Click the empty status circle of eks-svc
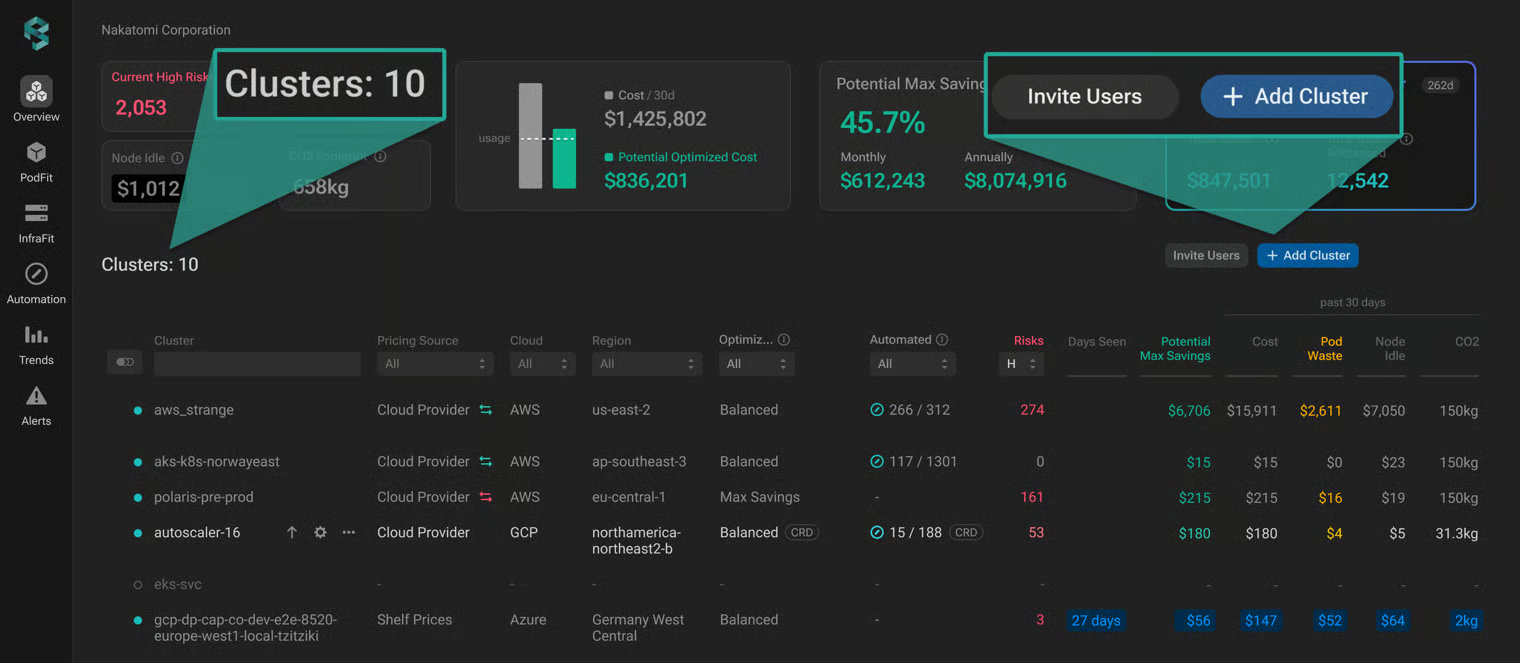 [x=138, y=585]
